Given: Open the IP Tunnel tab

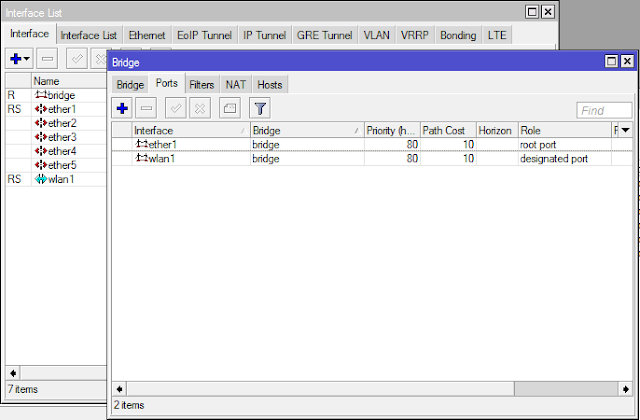Looking at the screenshot, I should [x=264, y=36].
